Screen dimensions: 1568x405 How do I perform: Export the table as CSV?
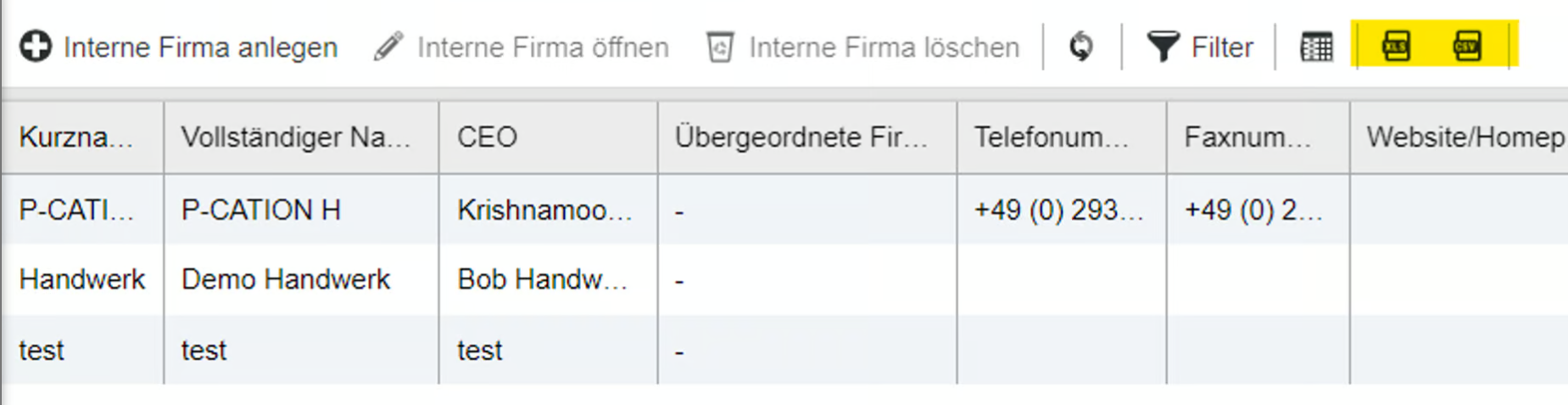1467,46
